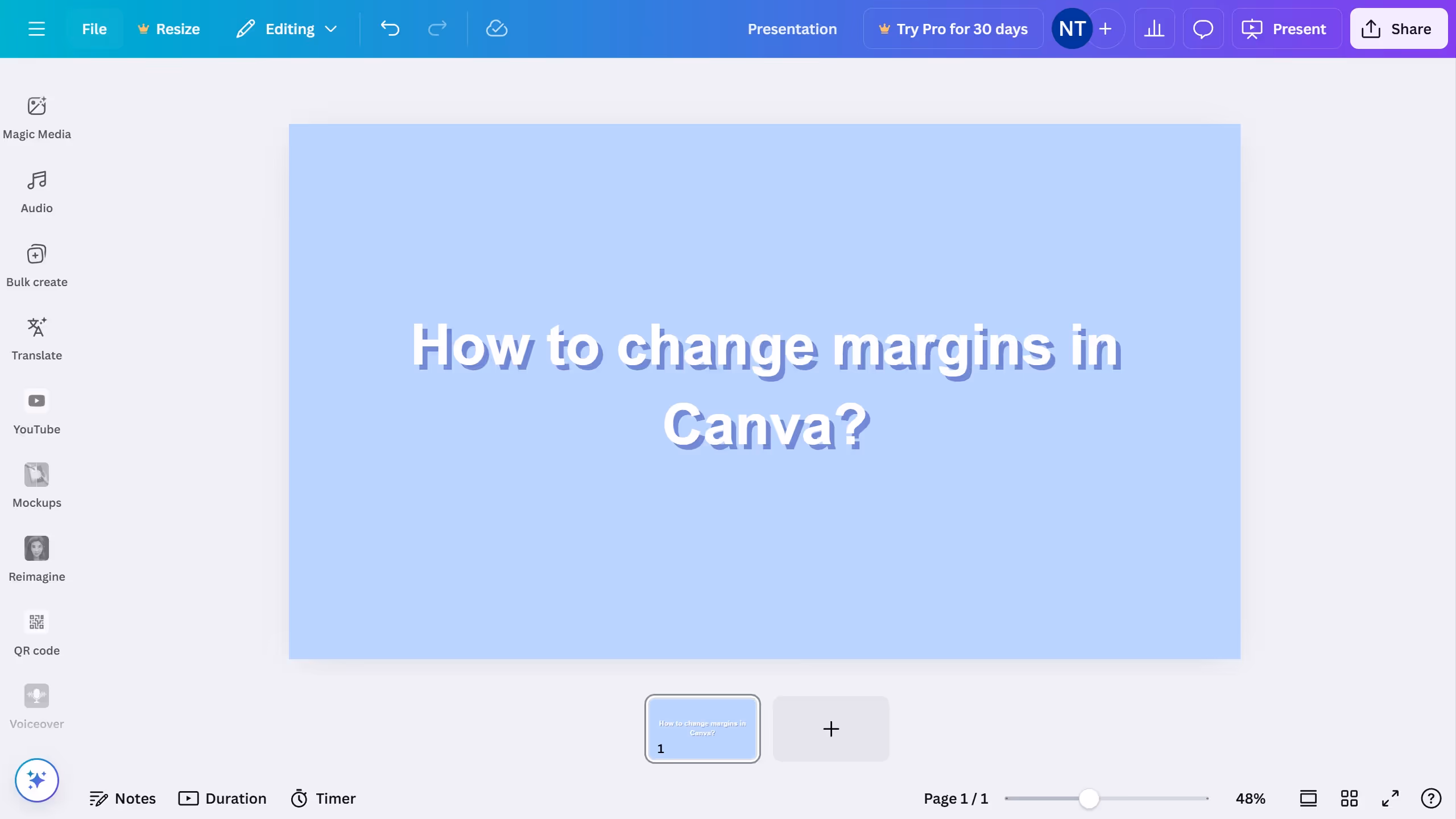Enter fullscreen mode
The width and height of the screenshot is (1456, 819).
pos(1390,799)
